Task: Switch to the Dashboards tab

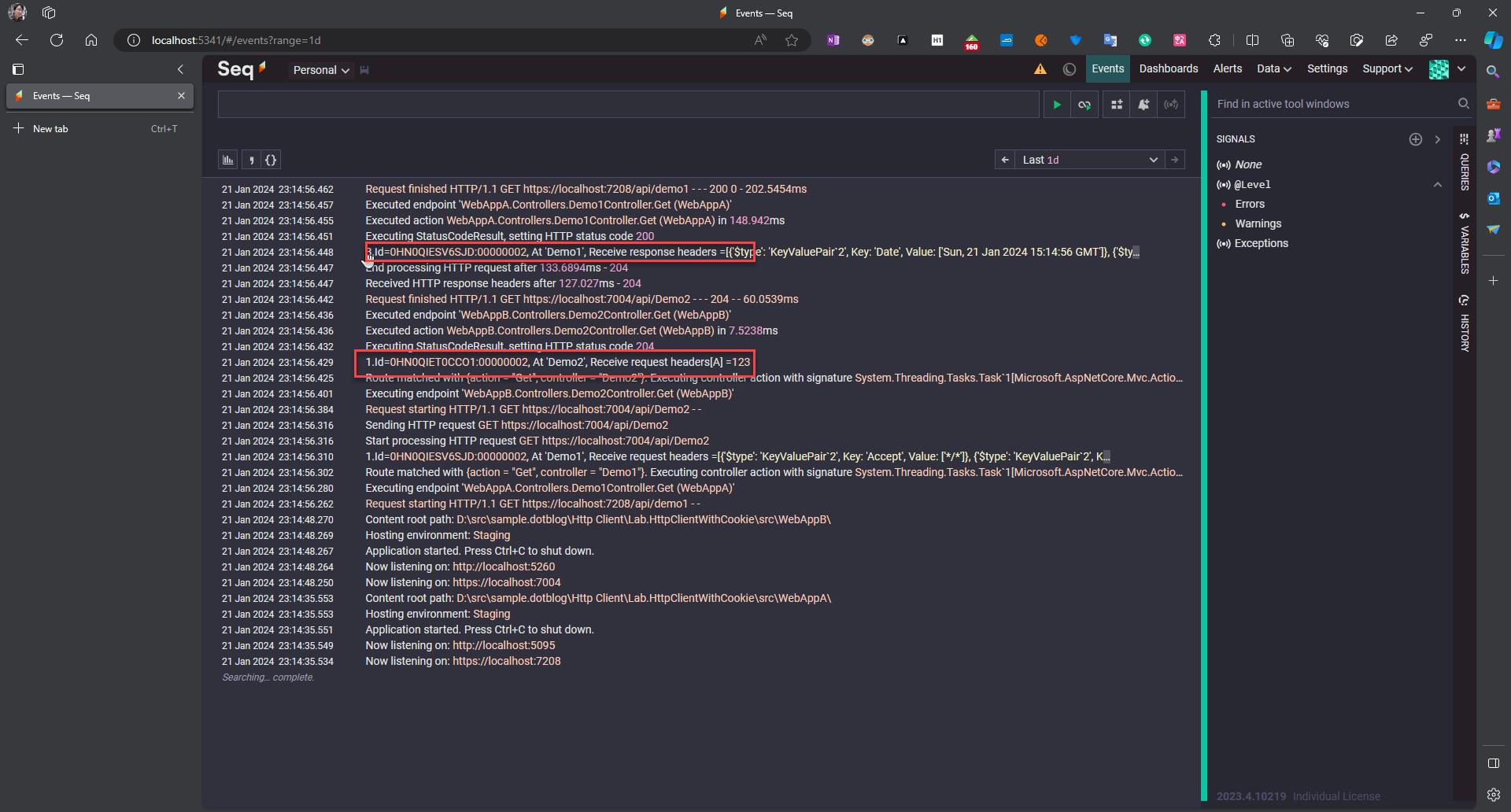Action: click(x=1168, y=69)
